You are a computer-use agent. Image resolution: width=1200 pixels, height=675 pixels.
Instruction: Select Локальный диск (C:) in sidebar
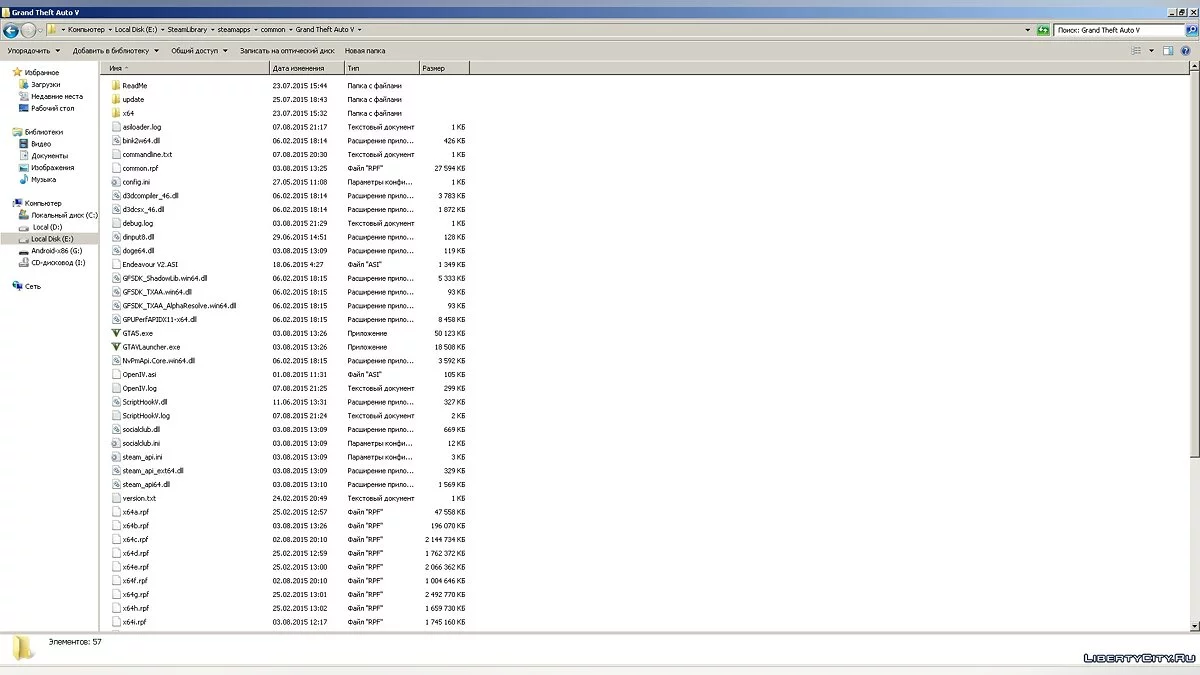click(x=64, y=215)
